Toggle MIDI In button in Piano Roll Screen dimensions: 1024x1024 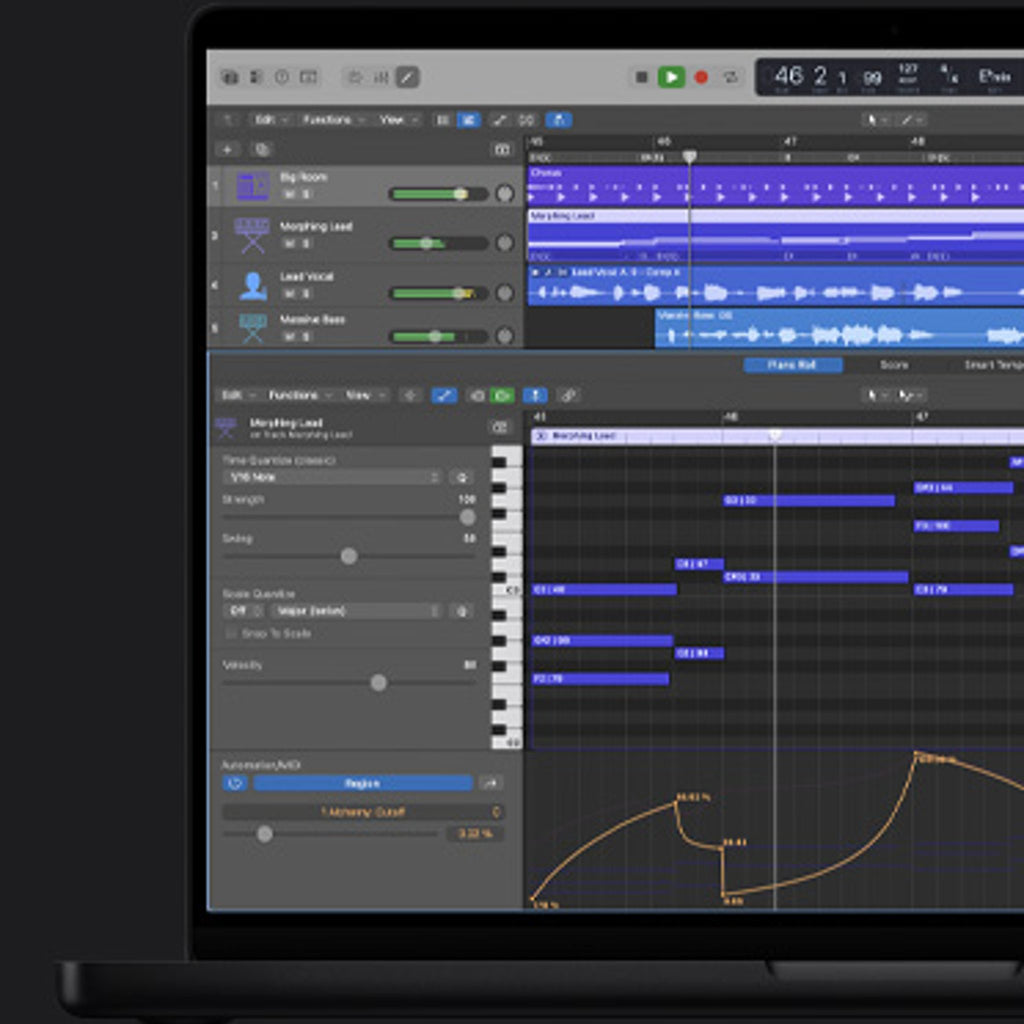[477, 395]
